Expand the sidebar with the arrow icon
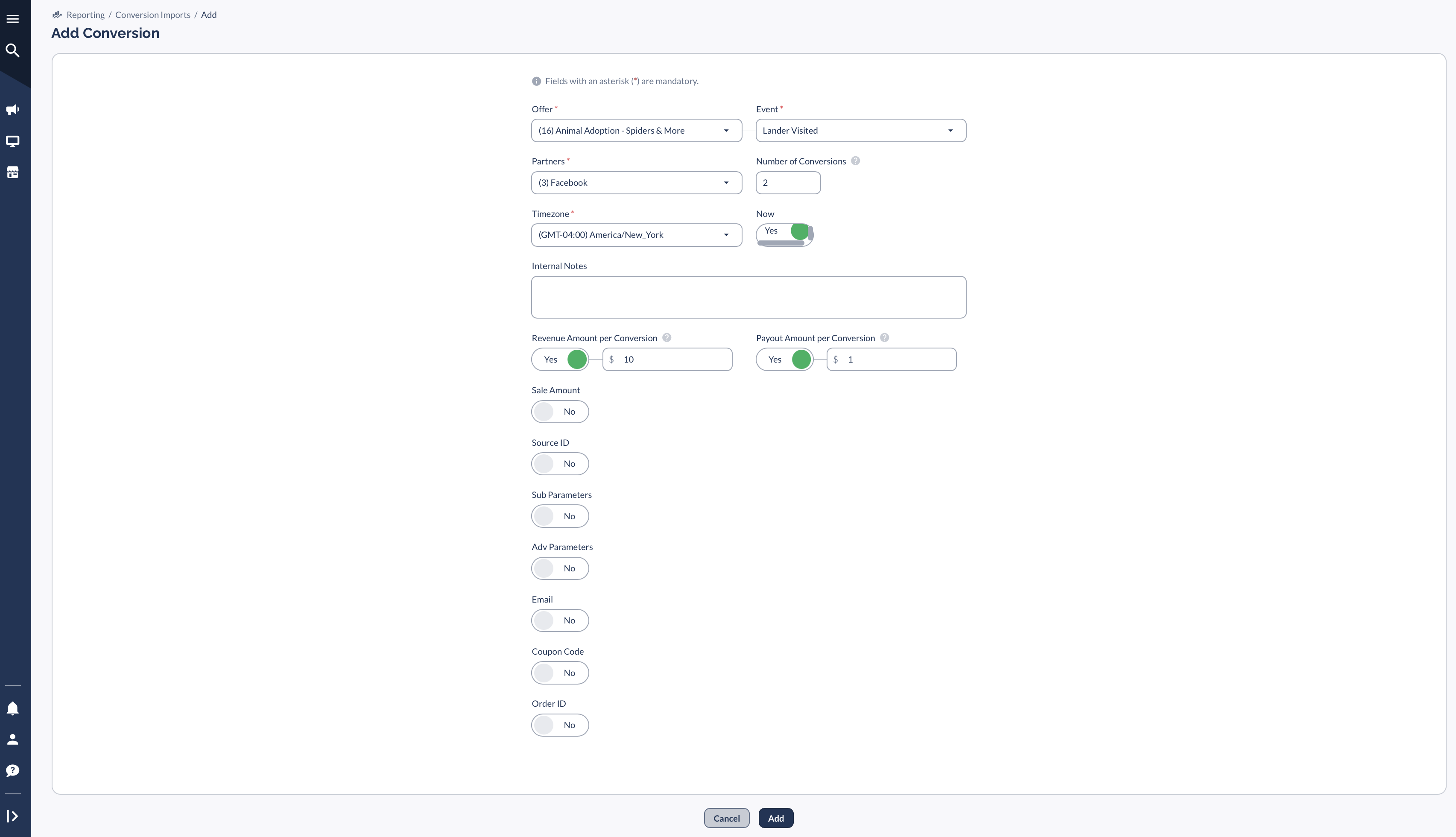The width and height of the screenshot is (1456, 837). tap(13, 816)
